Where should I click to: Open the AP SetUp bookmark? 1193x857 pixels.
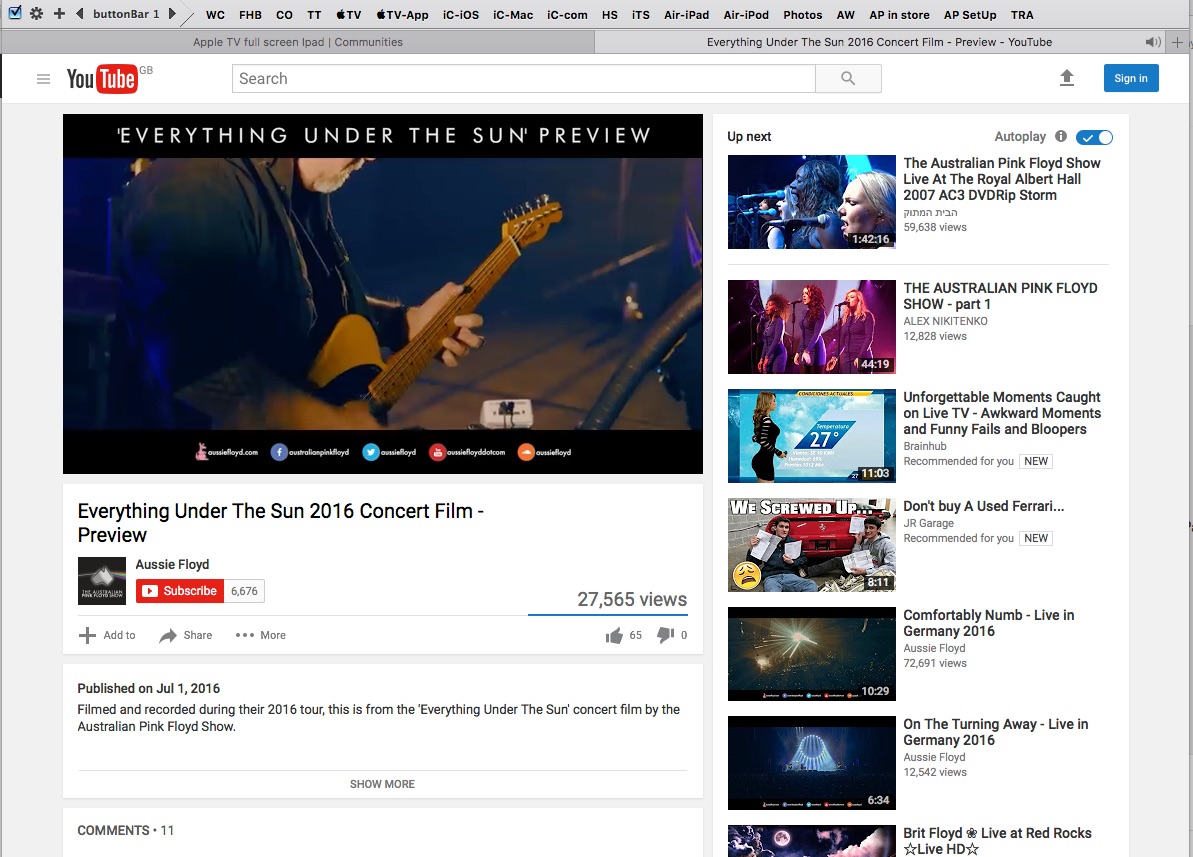(x=970, y=14)
